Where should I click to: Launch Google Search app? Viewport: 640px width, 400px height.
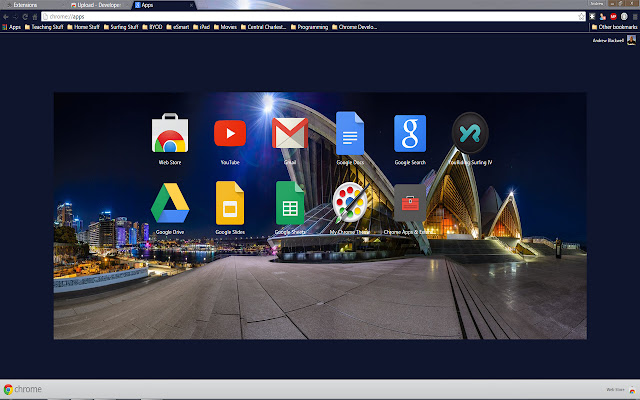coord(410,134)
